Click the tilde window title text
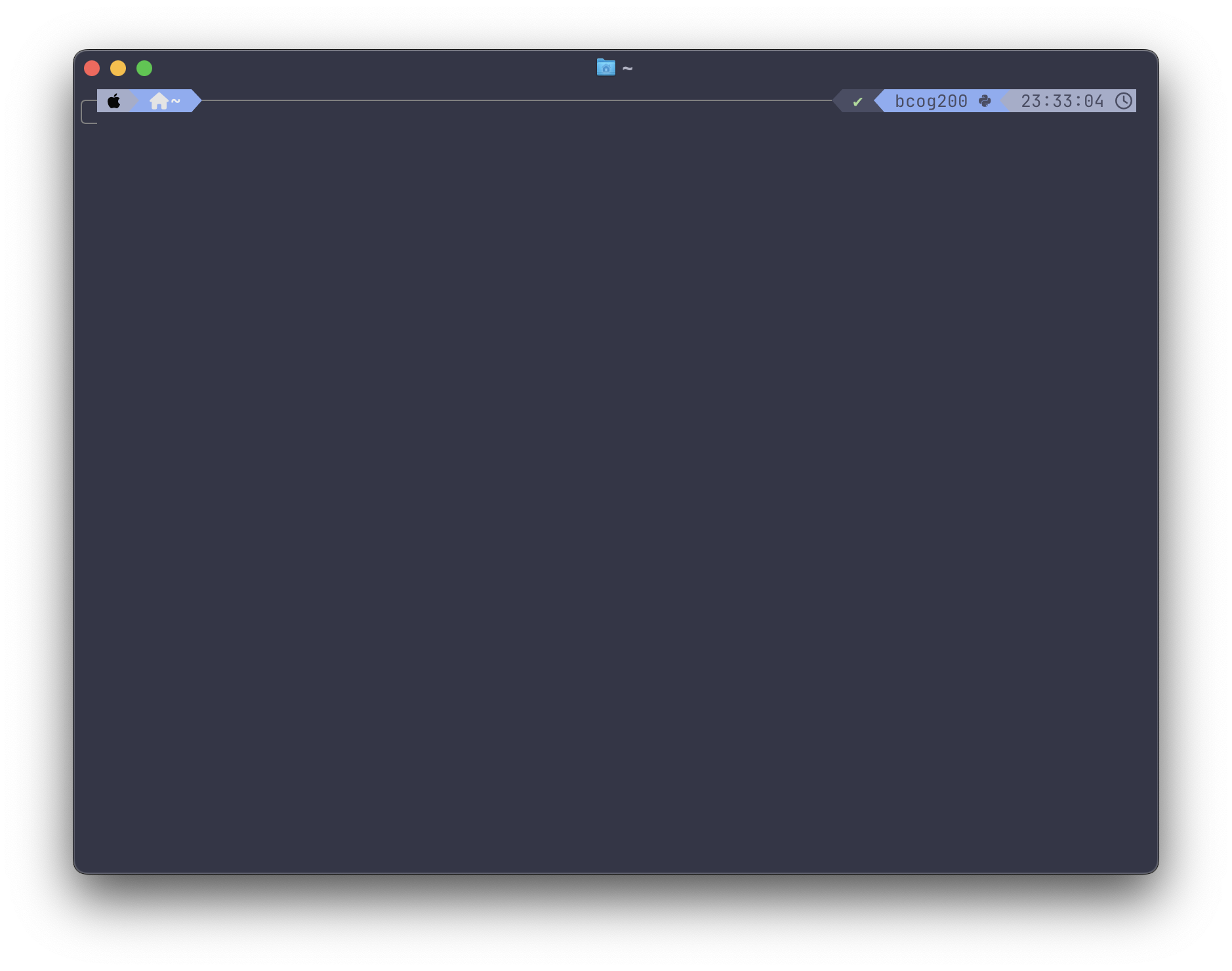This screenshot has width=1232, height=971. (x=628, y=68)
